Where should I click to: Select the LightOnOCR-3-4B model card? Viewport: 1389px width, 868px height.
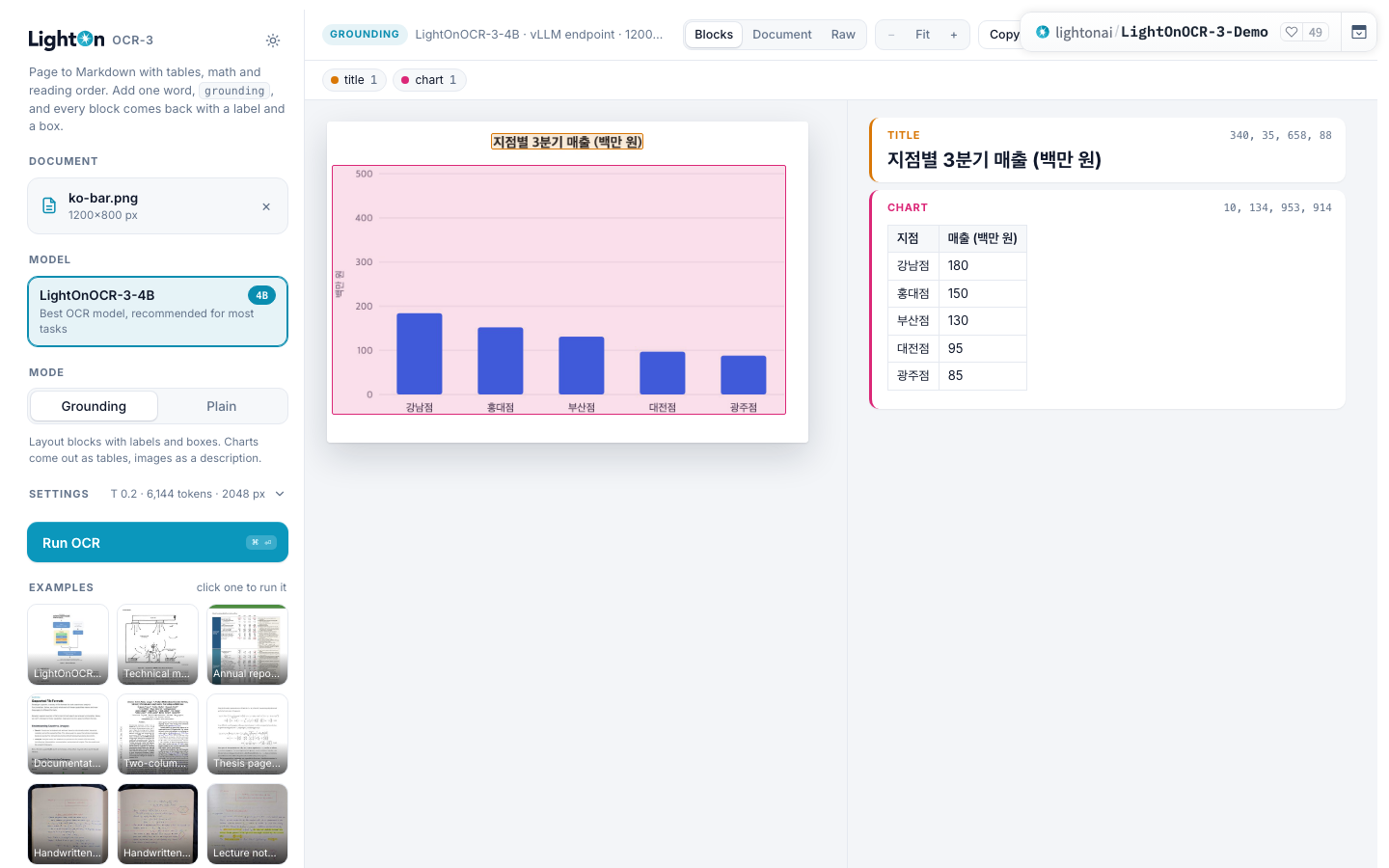(157, 312)
